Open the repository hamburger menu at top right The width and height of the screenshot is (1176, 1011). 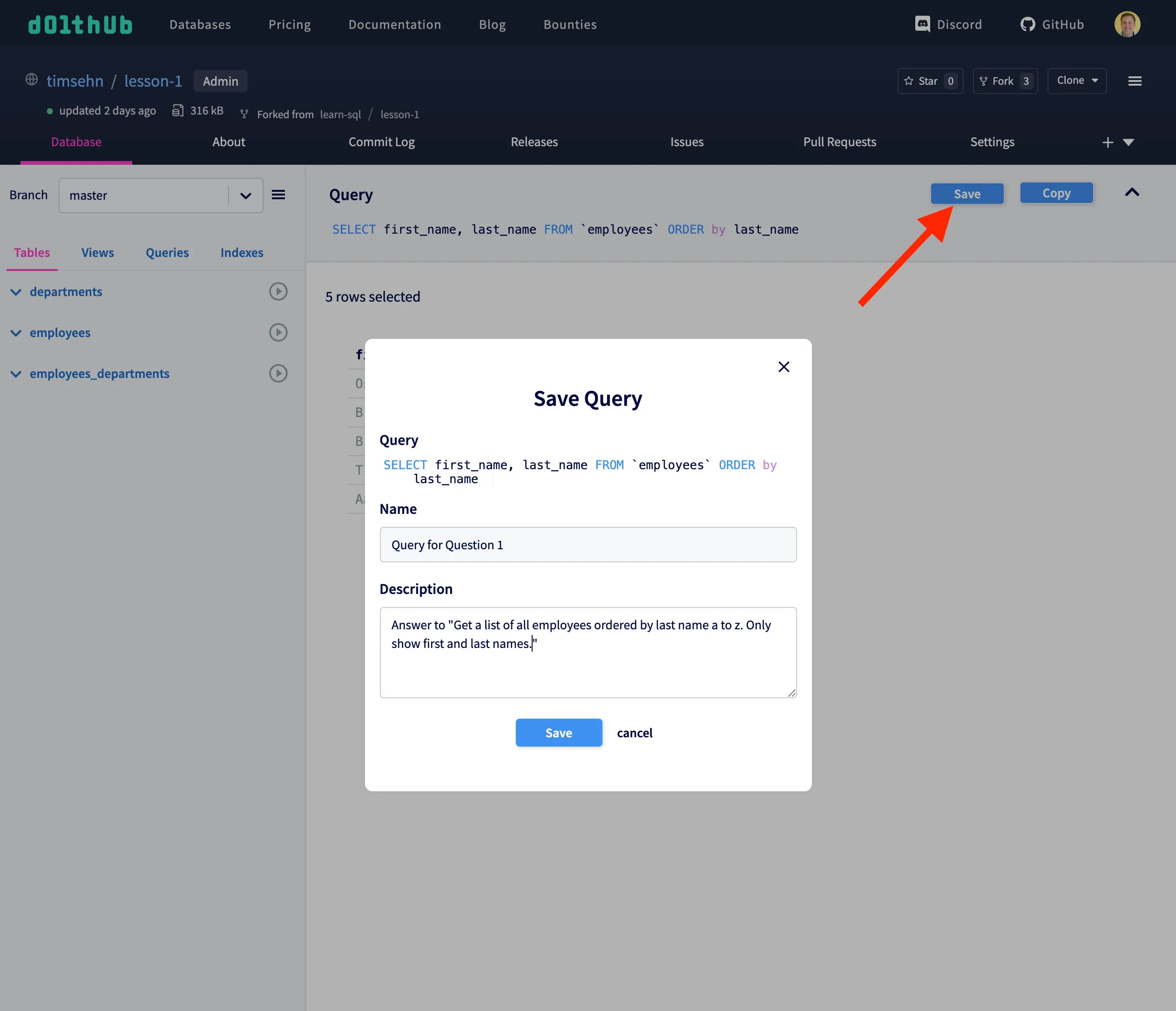[1135, 81]
